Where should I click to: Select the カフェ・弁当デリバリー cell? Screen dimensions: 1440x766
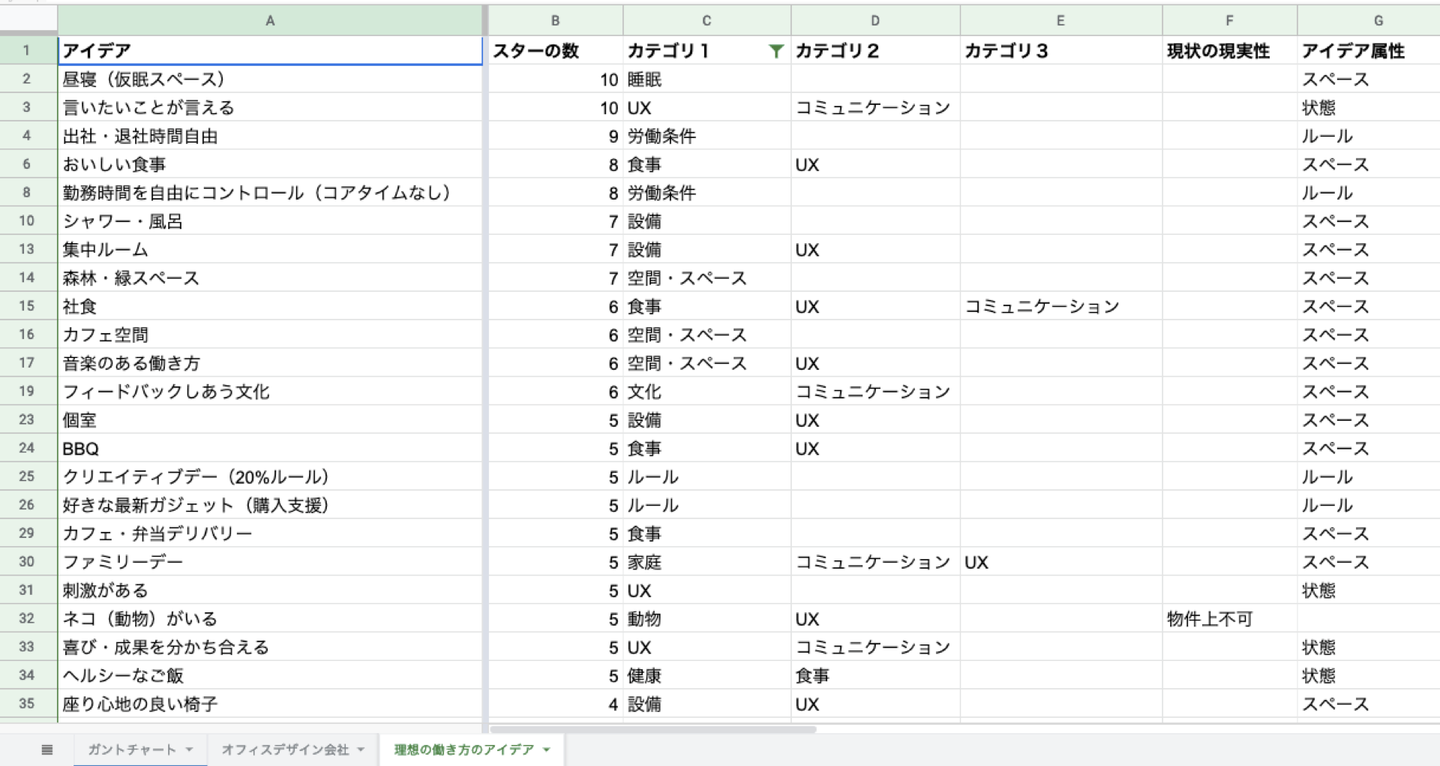[270, 534]
